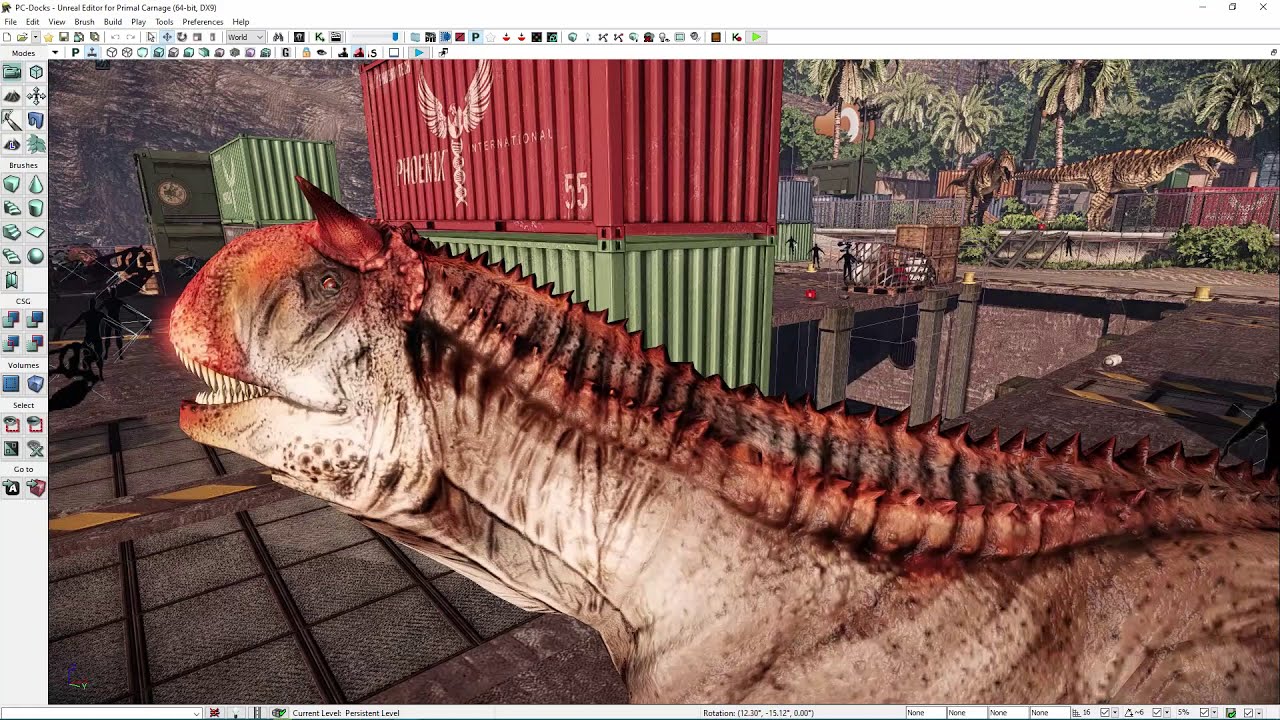This screenshot has height=720, width=1280.
Task: Go to builder brush red cube icon
Action: pos(36,488)
